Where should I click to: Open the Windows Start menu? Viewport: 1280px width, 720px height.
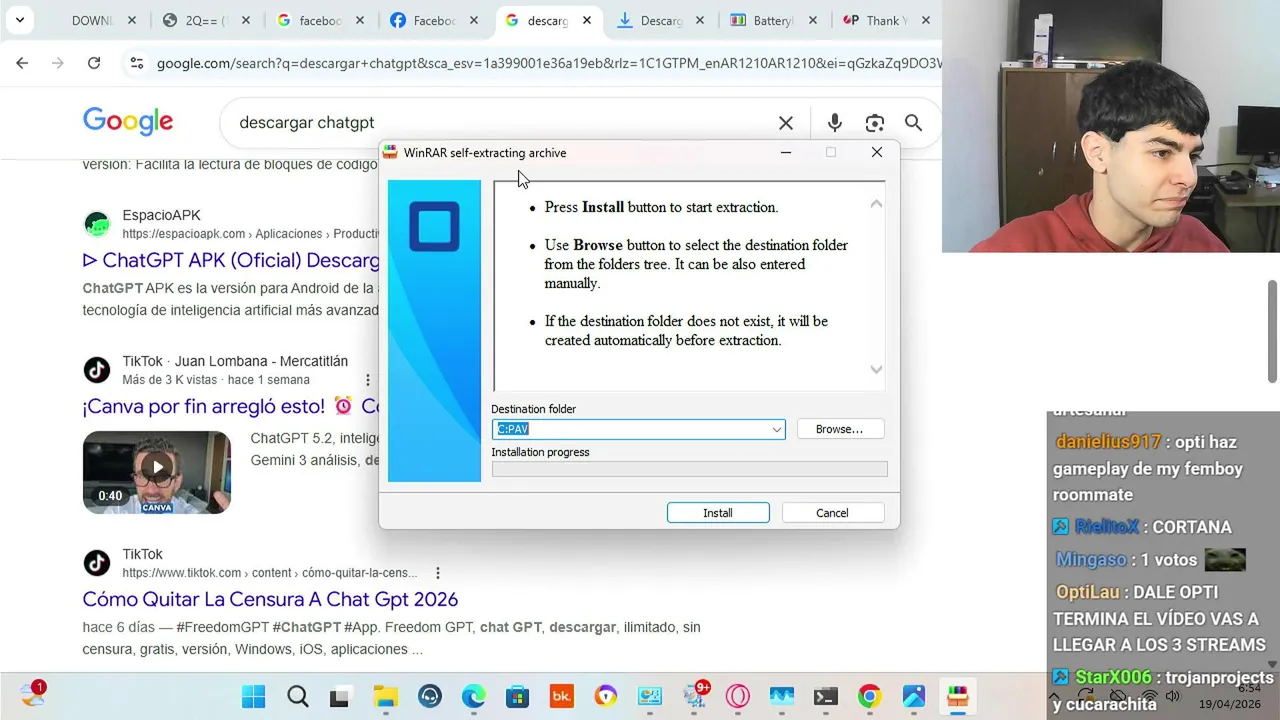254,697
